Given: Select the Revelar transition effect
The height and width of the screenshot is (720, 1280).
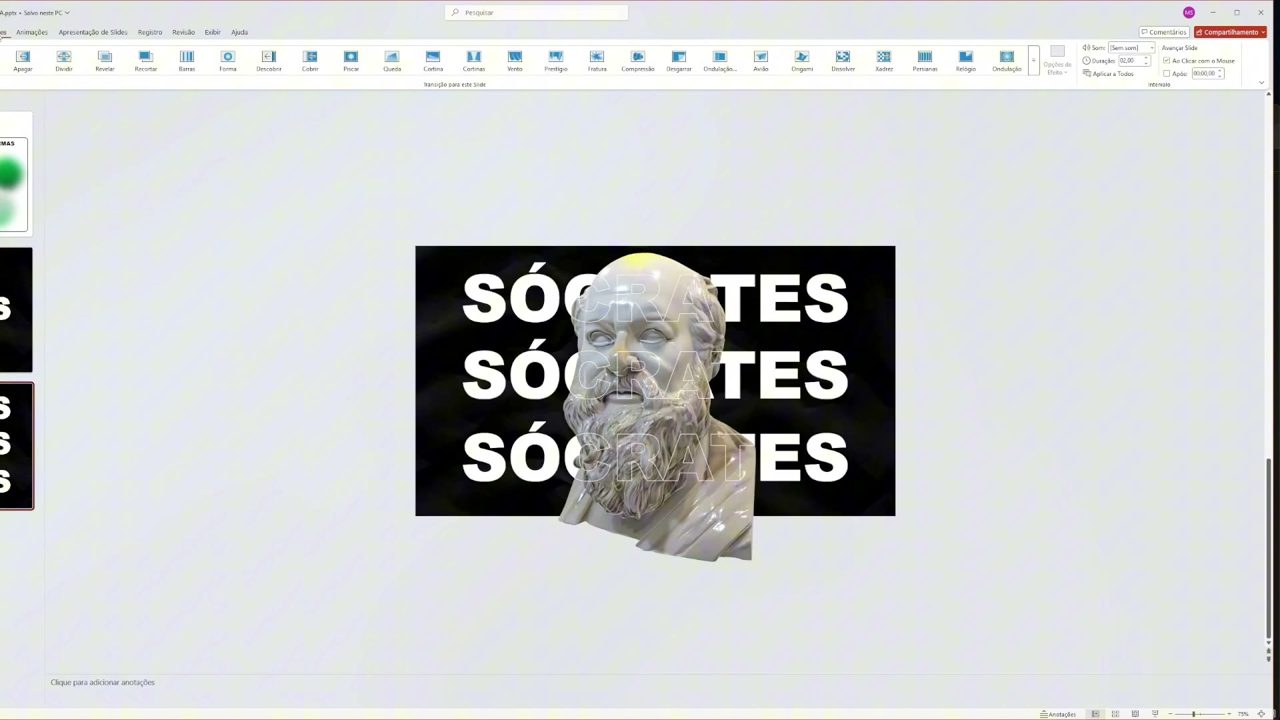Looking at the screenshot, I should [x=105, y=61].
